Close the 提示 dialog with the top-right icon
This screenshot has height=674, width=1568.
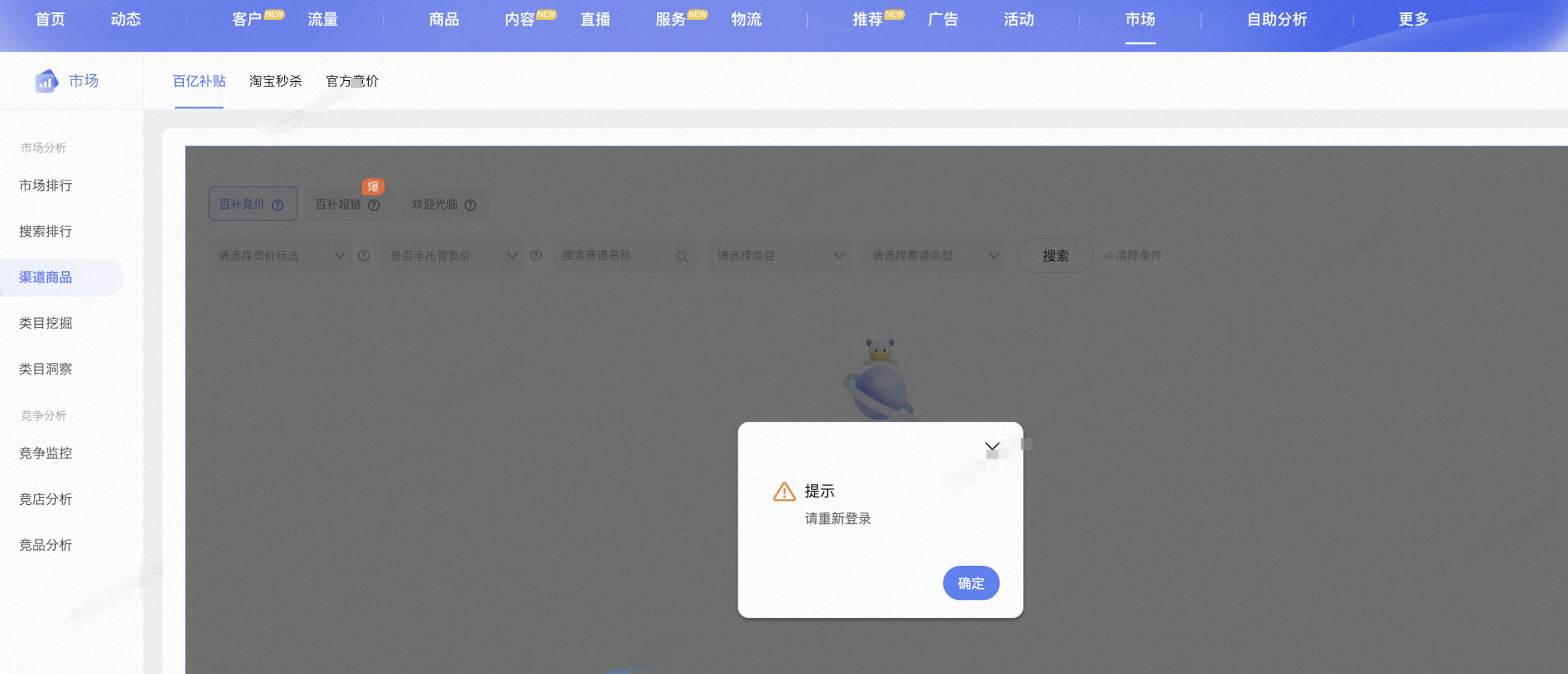pyautogui.click(x=992, y=446)
